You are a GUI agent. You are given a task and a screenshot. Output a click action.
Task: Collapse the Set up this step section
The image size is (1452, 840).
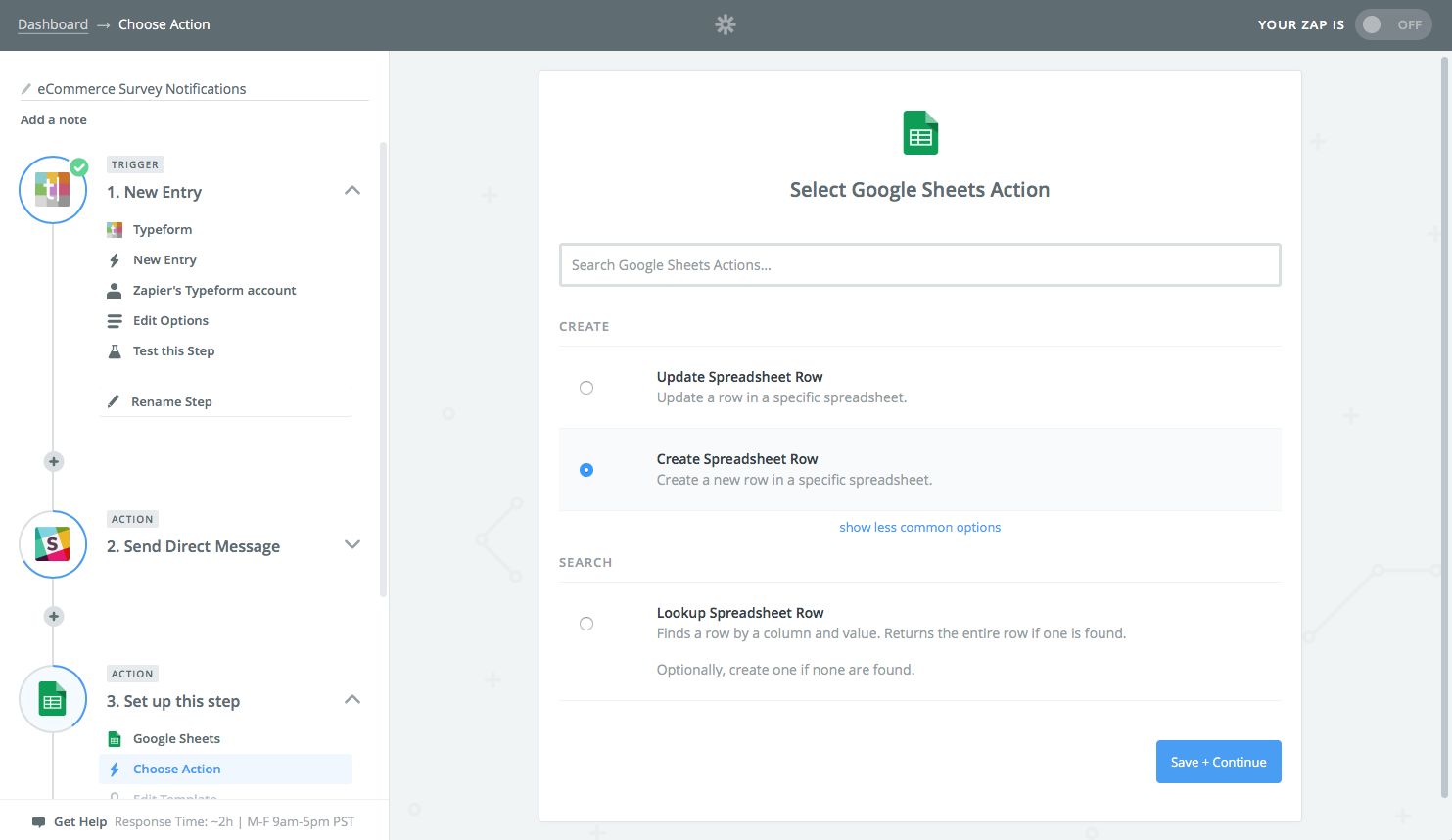352,700
